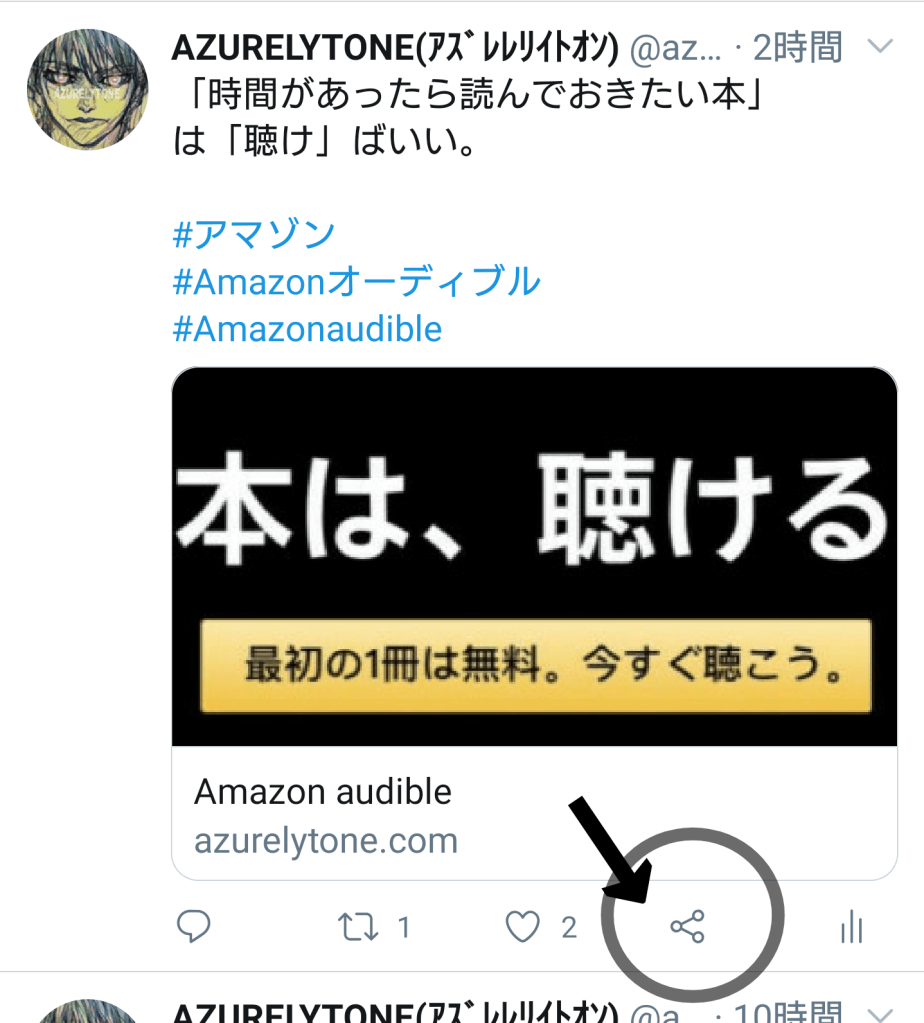Screen dimensions: 924x1023
Task: View tweet analytics bar chart icon
Action: coord(852,926)
